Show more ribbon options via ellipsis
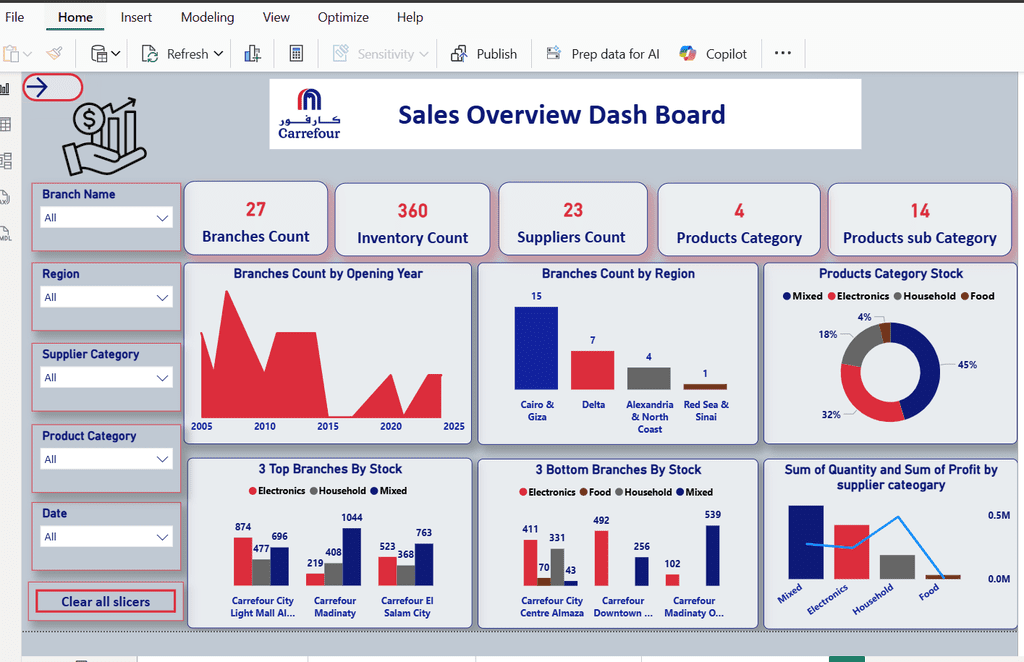 coord(783,54)
